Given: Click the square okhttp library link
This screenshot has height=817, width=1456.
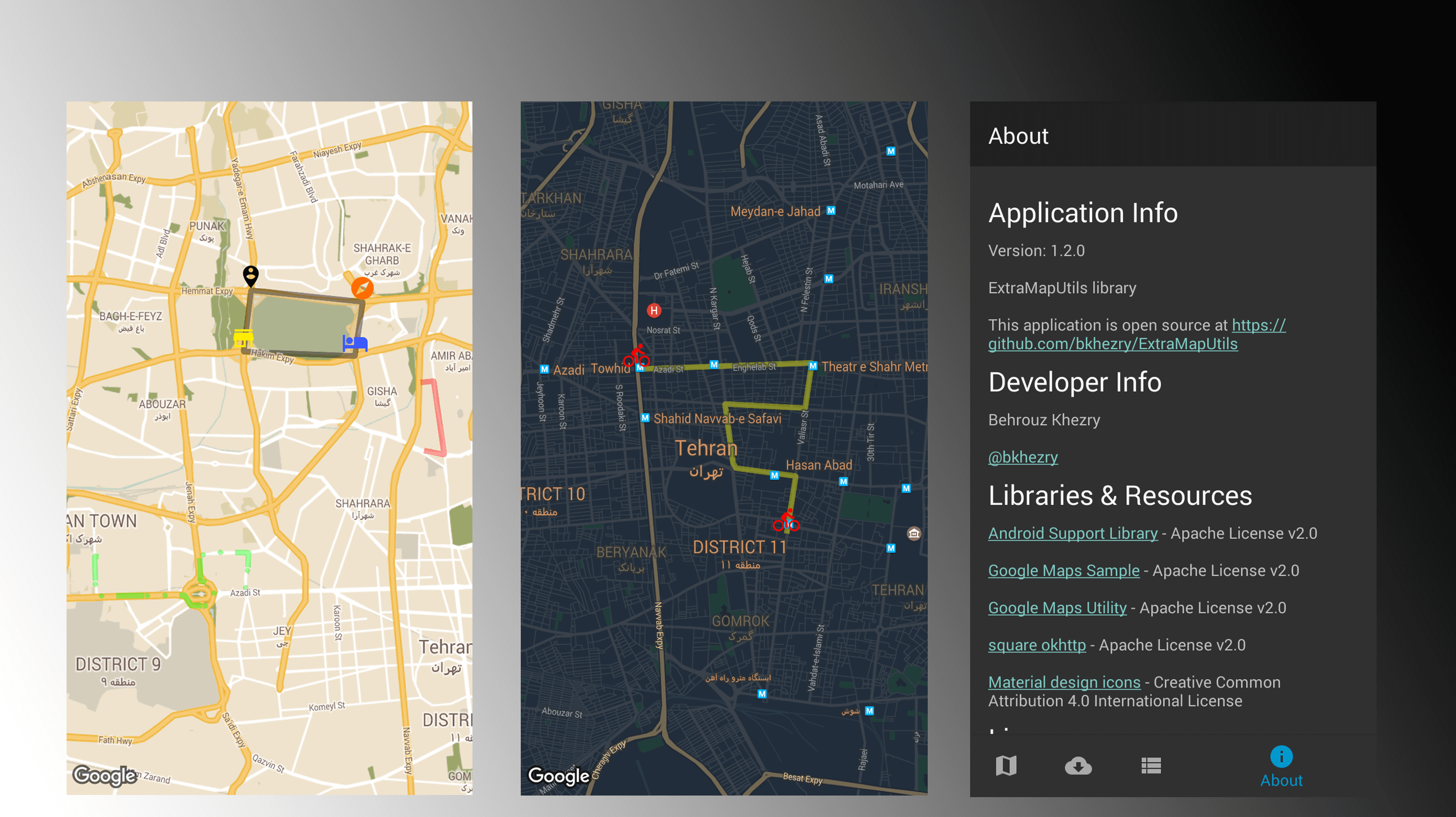Looking at the screenshot, I should pos(1037,645).
